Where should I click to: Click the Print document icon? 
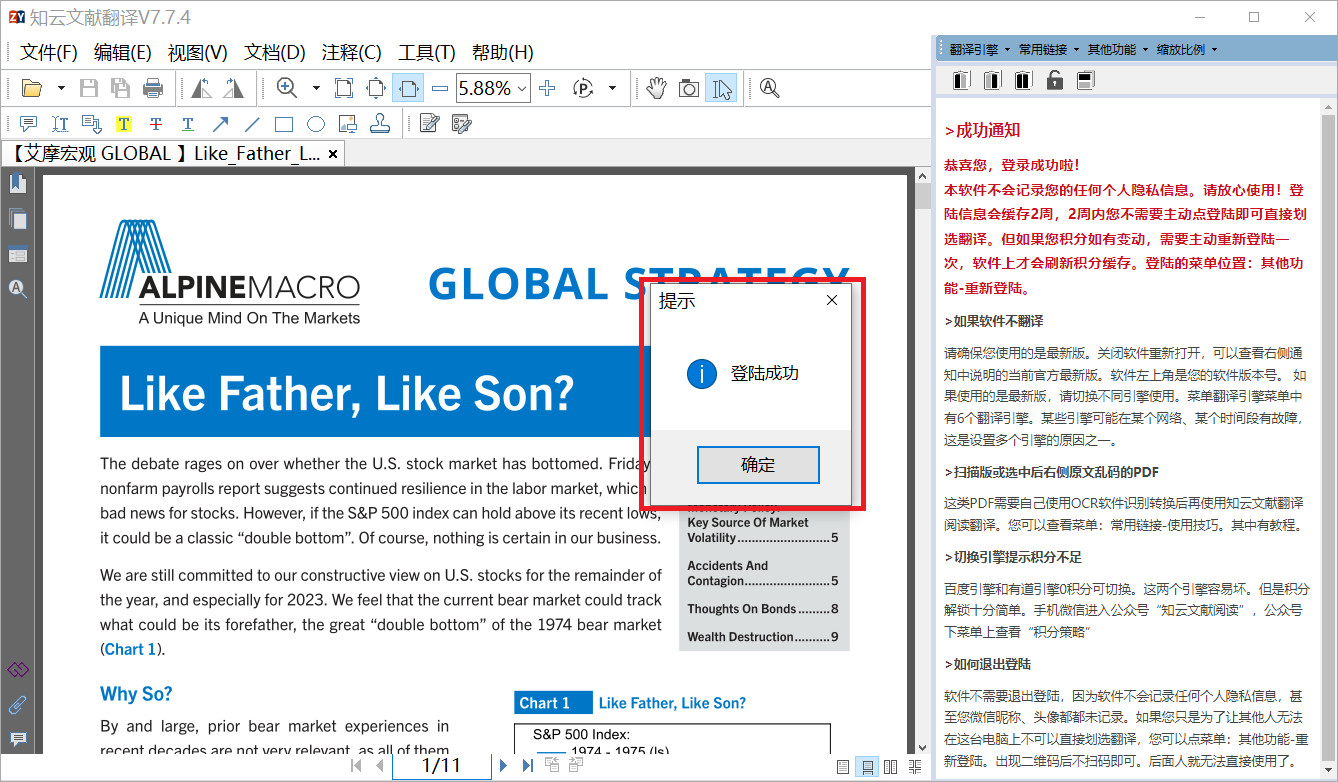pyautogui.click(x=153, y=88)
